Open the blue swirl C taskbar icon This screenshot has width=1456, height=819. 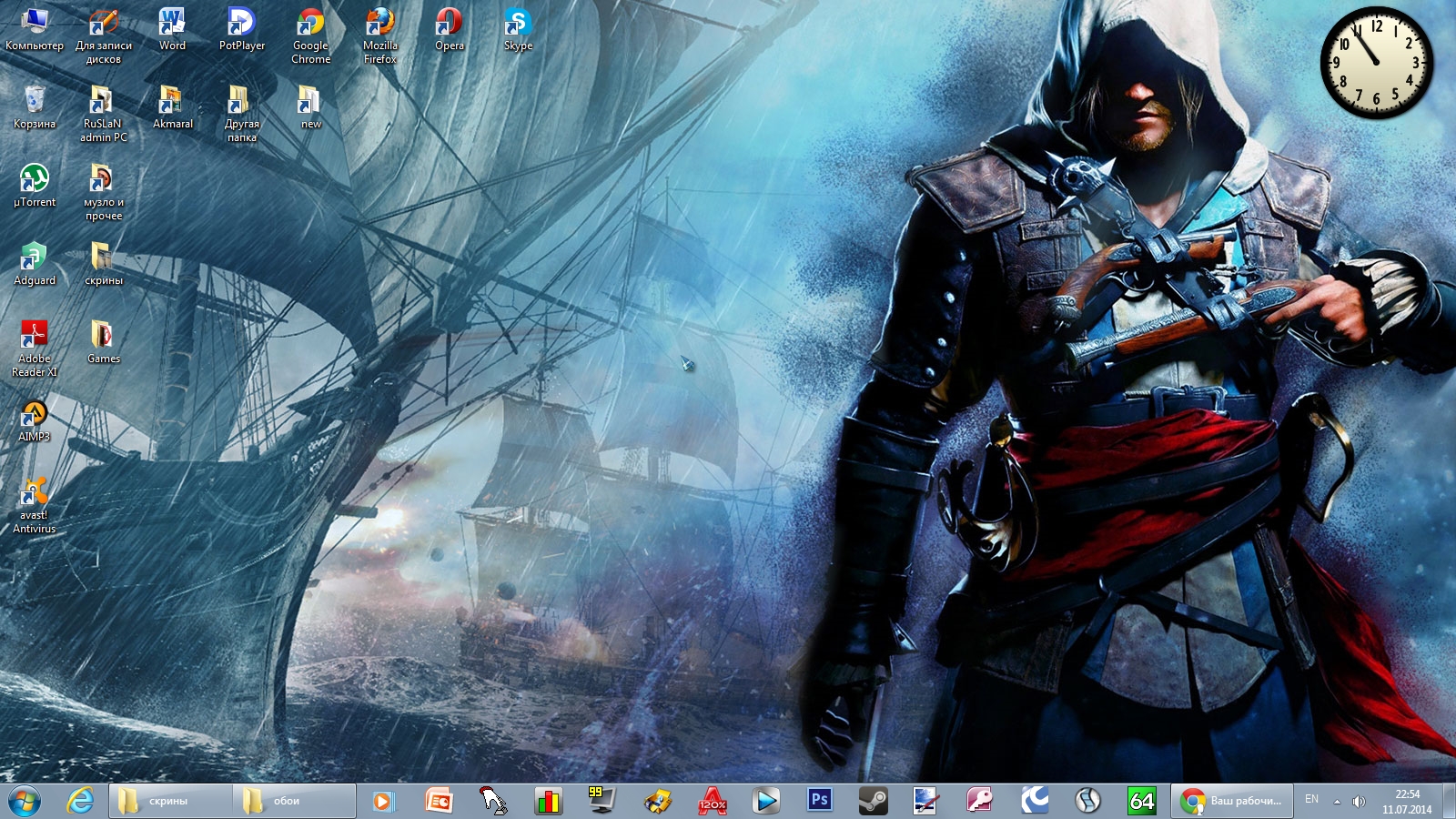point(1034,801)
